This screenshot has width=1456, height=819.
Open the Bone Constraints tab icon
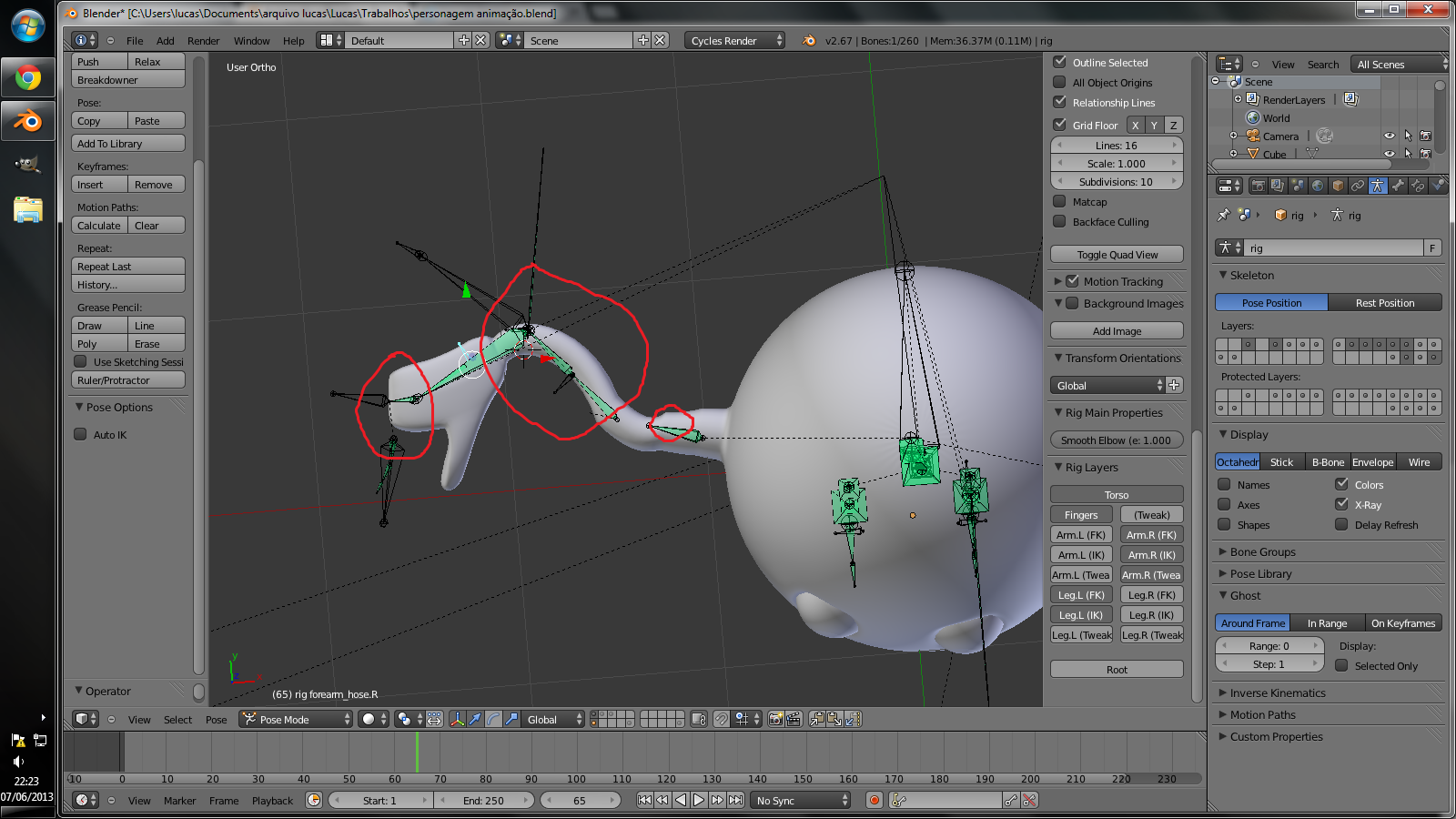pos(1418,186)
